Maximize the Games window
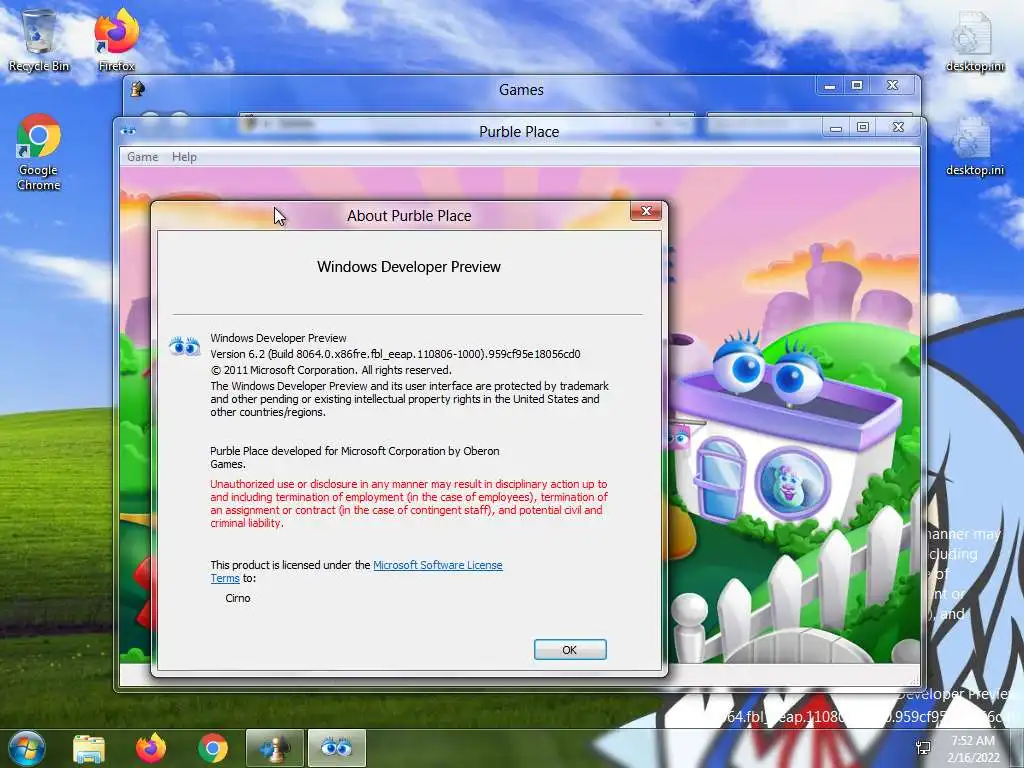This screenshot has width=1024, height=768. tap(857, 86)
